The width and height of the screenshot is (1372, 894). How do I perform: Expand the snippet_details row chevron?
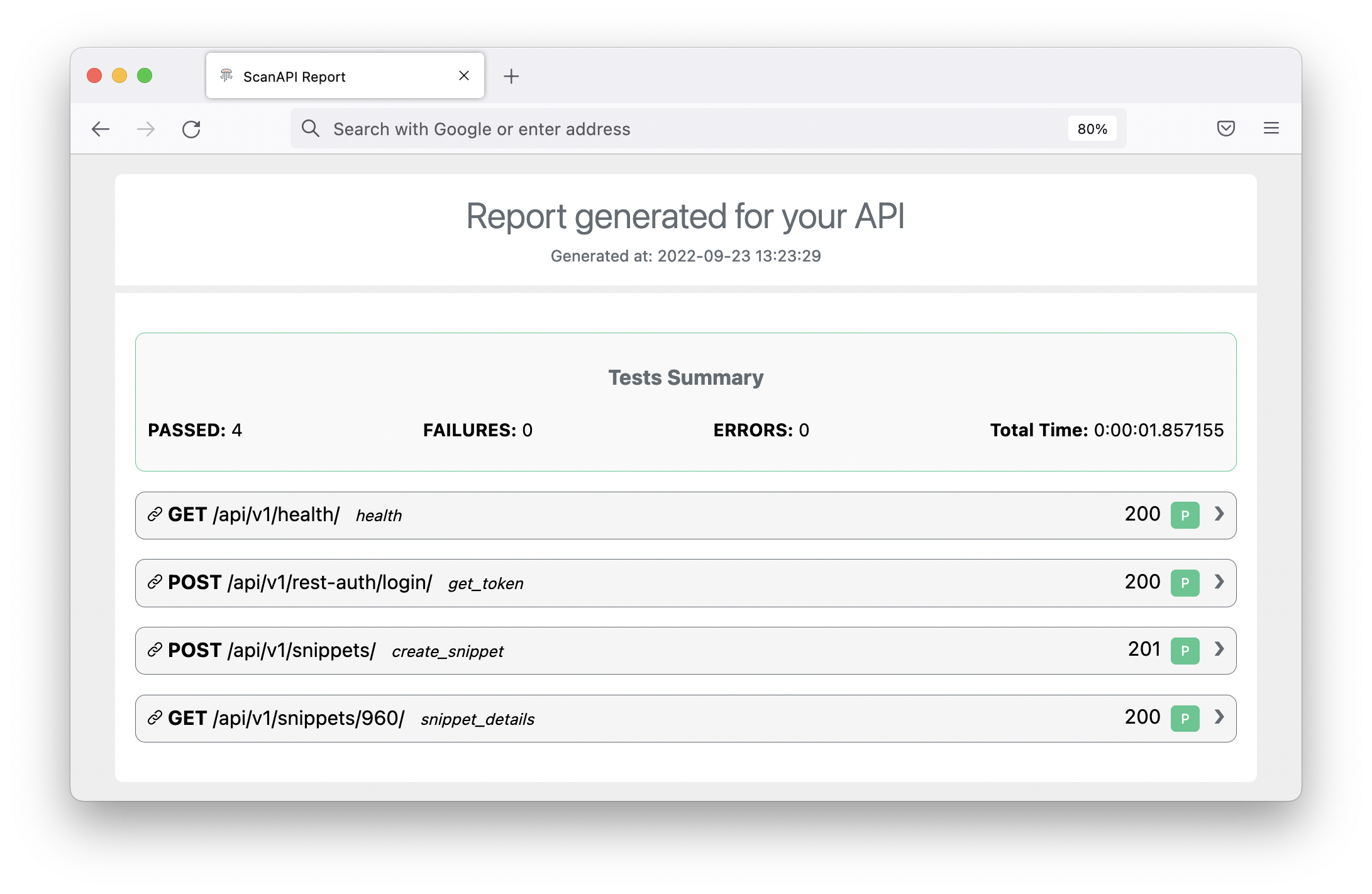click(1219, 718)
